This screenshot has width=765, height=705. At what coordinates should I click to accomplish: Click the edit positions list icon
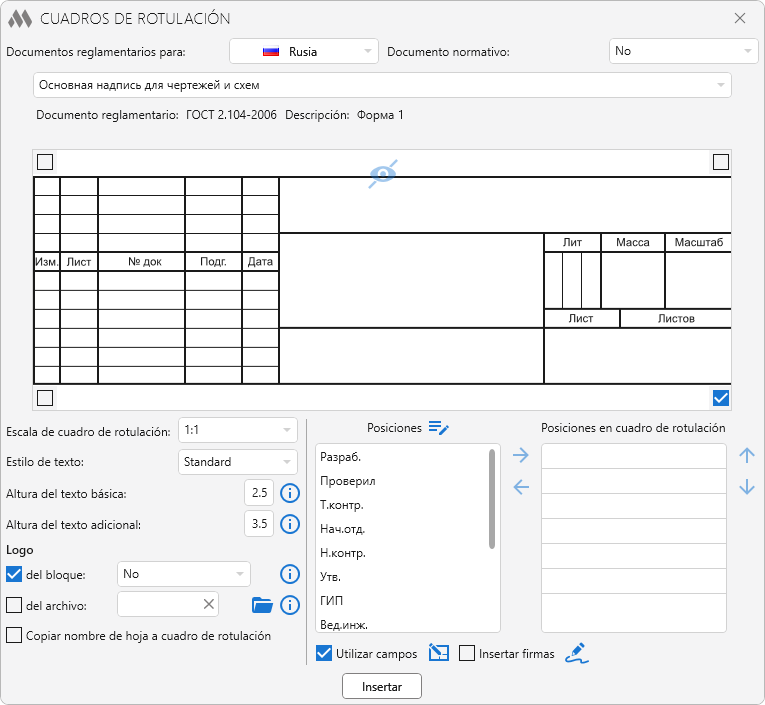[438, 428]
